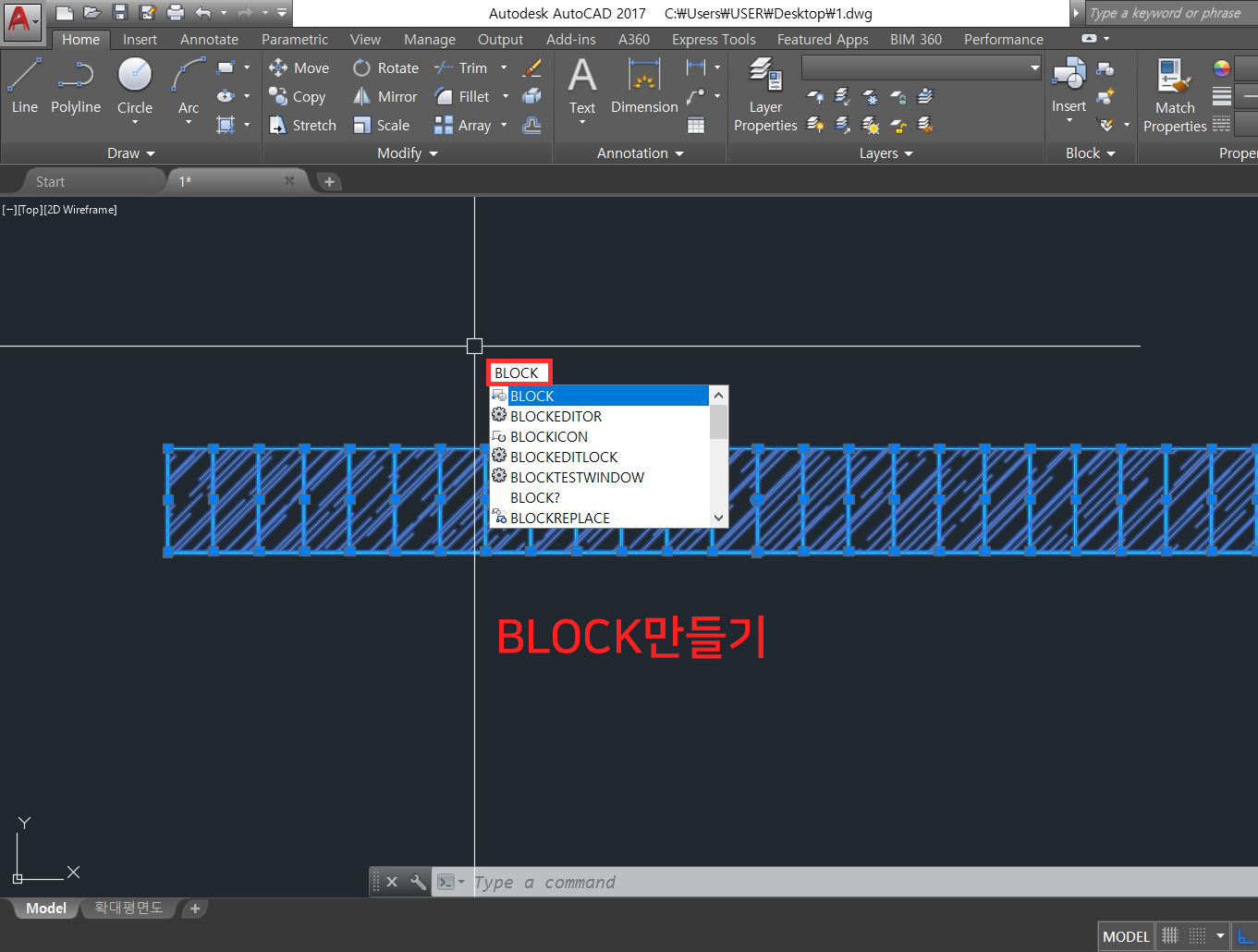Switch to the Annotate ribbon tab
Viewport: 1258px width, 952px height.
pos(209,39)
